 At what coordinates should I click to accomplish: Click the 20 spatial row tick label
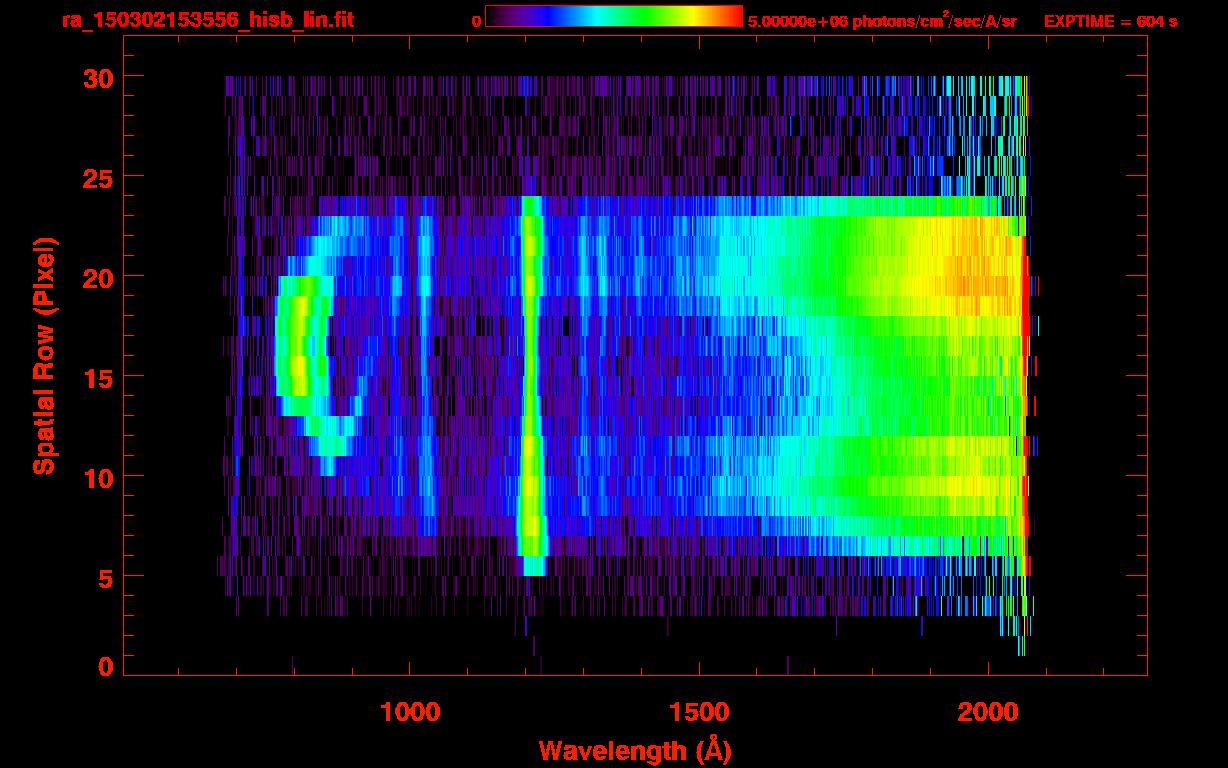tap(98, 277)
